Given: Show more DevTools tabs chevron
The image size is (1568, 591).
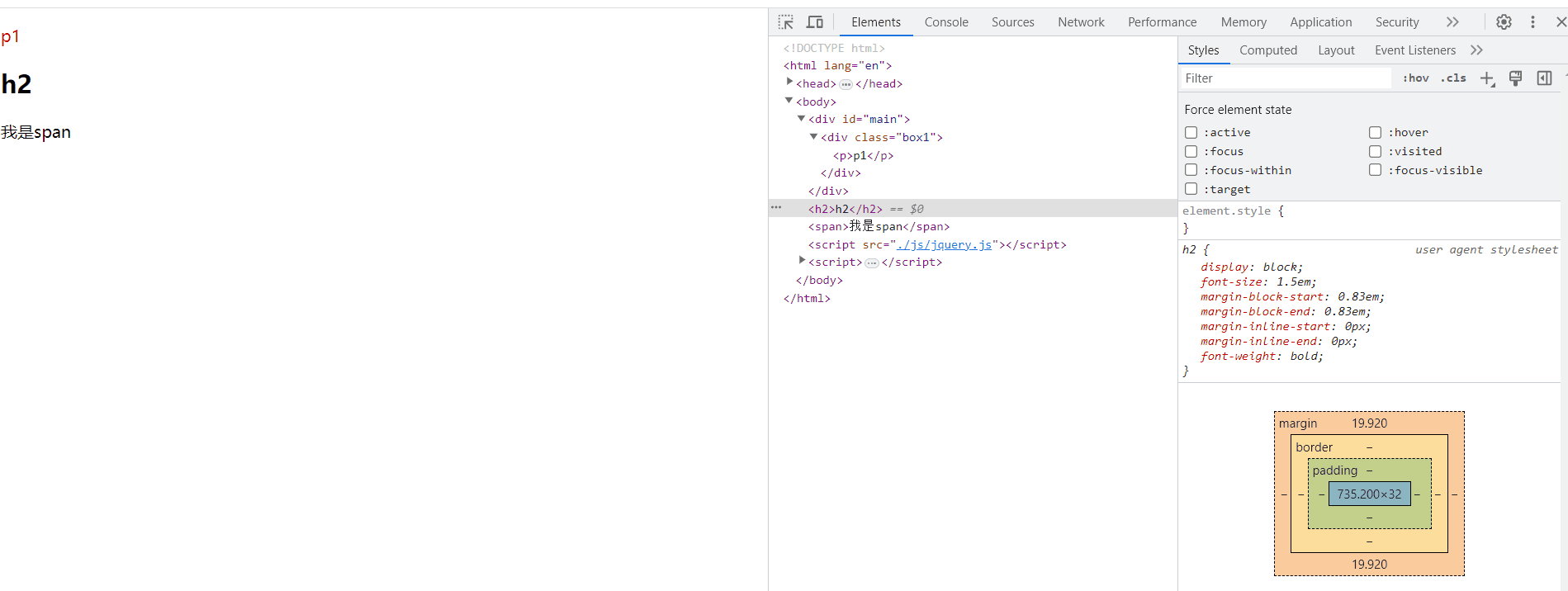Looking at the screenshot, I should pos(1452,22).
